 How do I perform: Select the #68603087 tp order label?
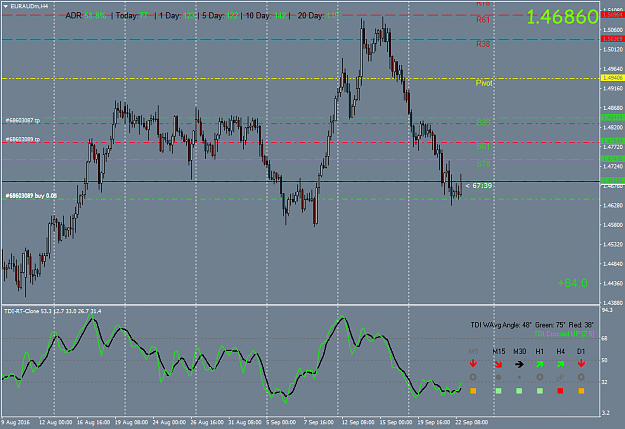click(23, 120)
